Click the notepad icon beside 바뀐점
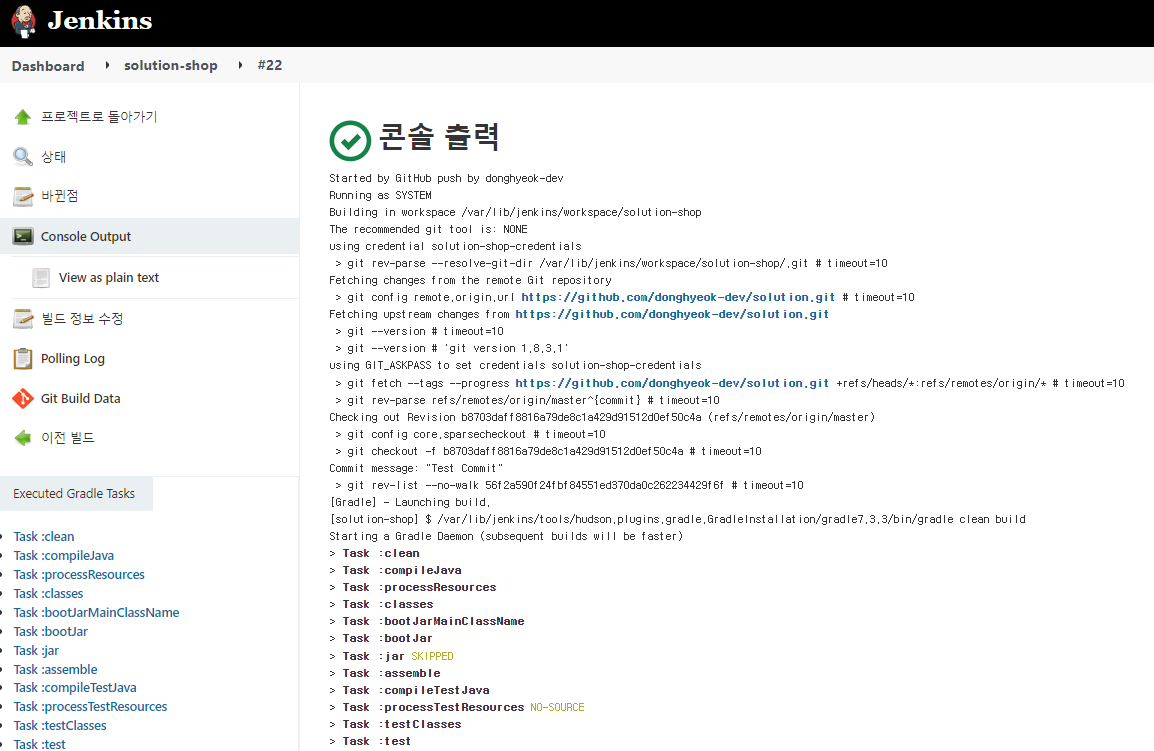This screenshot has height=751, width=1154. [23, 197]
